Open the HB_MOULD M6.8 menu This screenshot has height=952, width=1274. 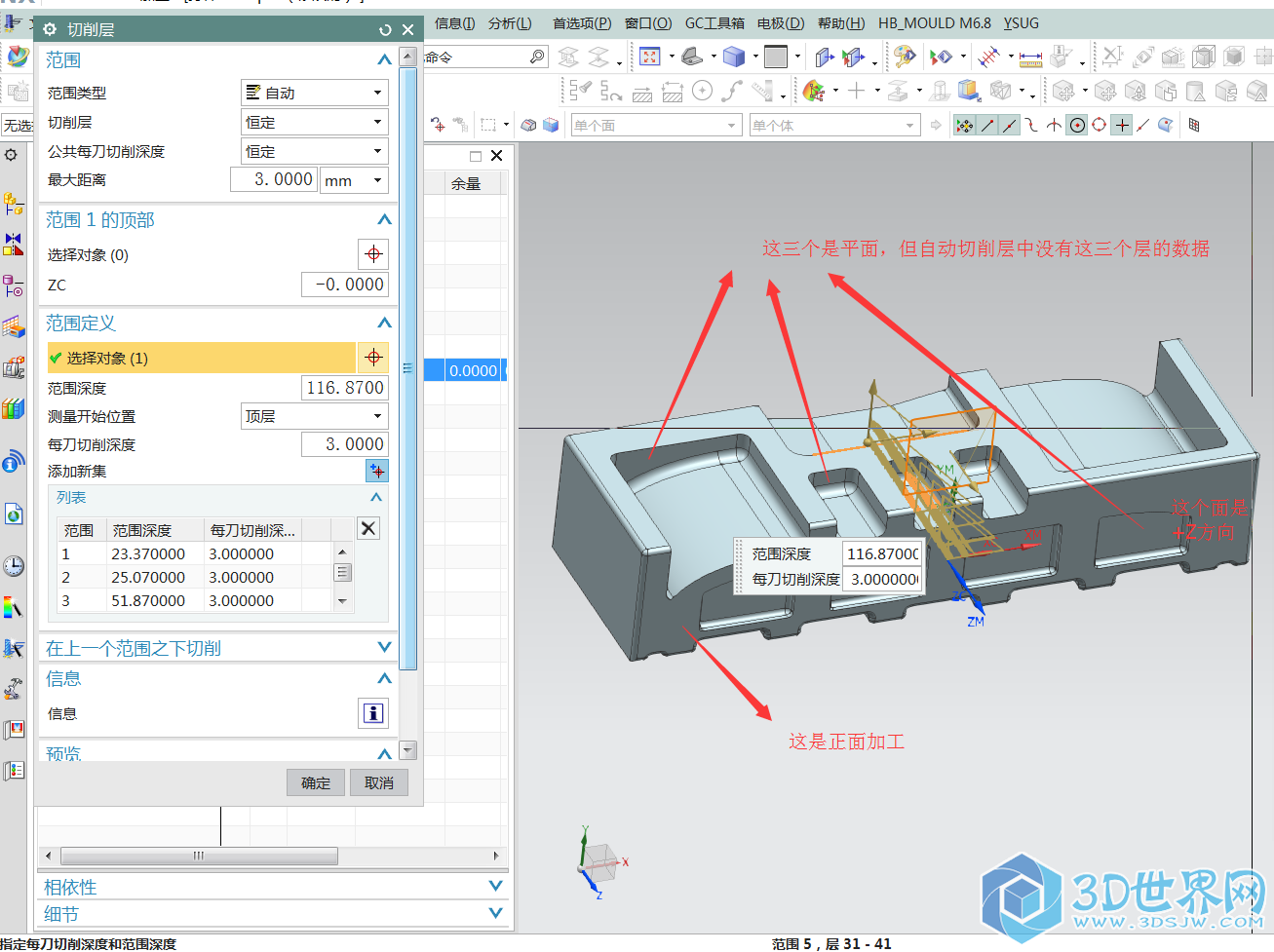pos(934,23)
